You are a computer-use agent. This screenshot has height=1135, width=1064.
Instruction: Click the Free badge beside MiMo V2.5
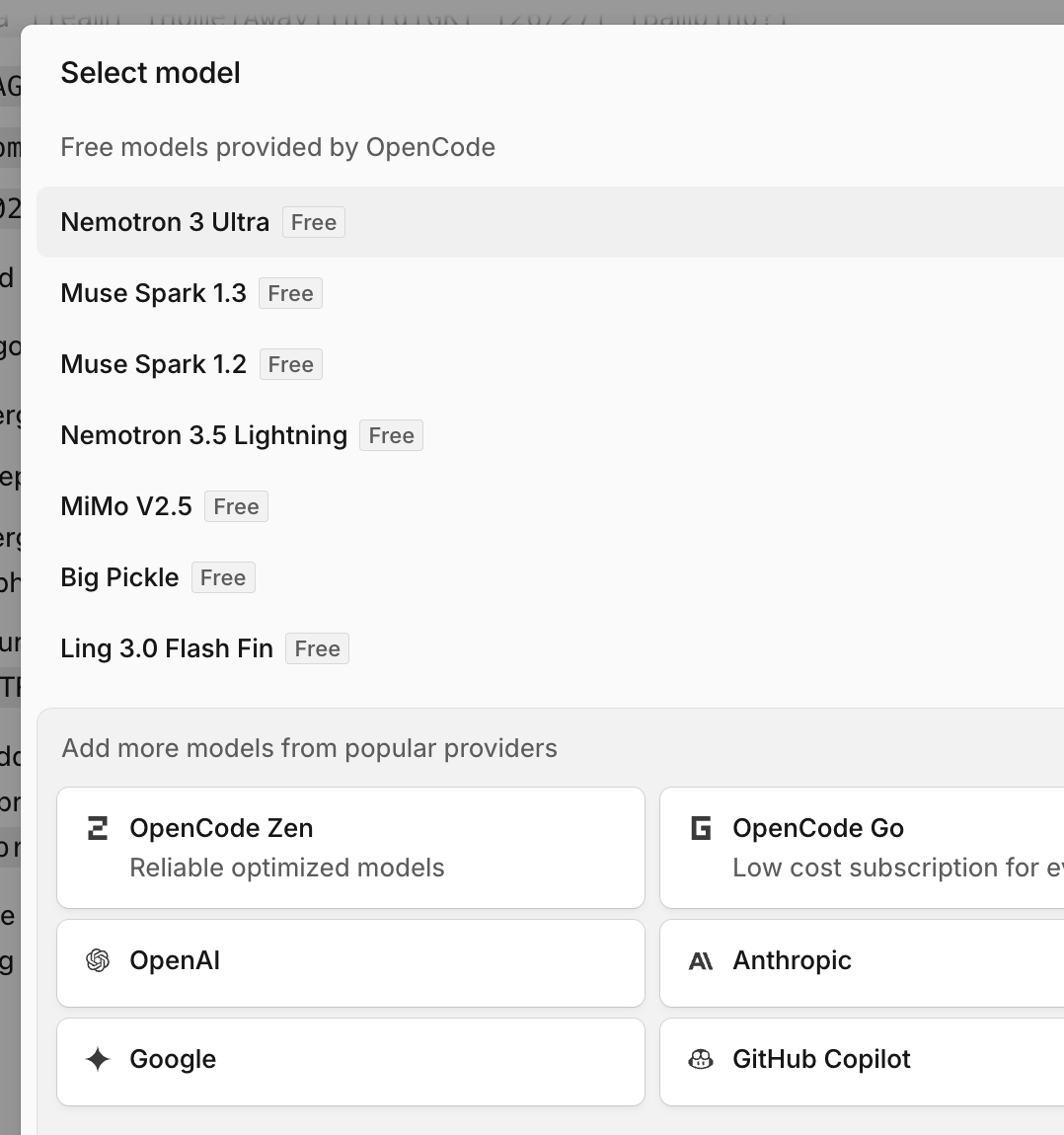coord(236,506)
